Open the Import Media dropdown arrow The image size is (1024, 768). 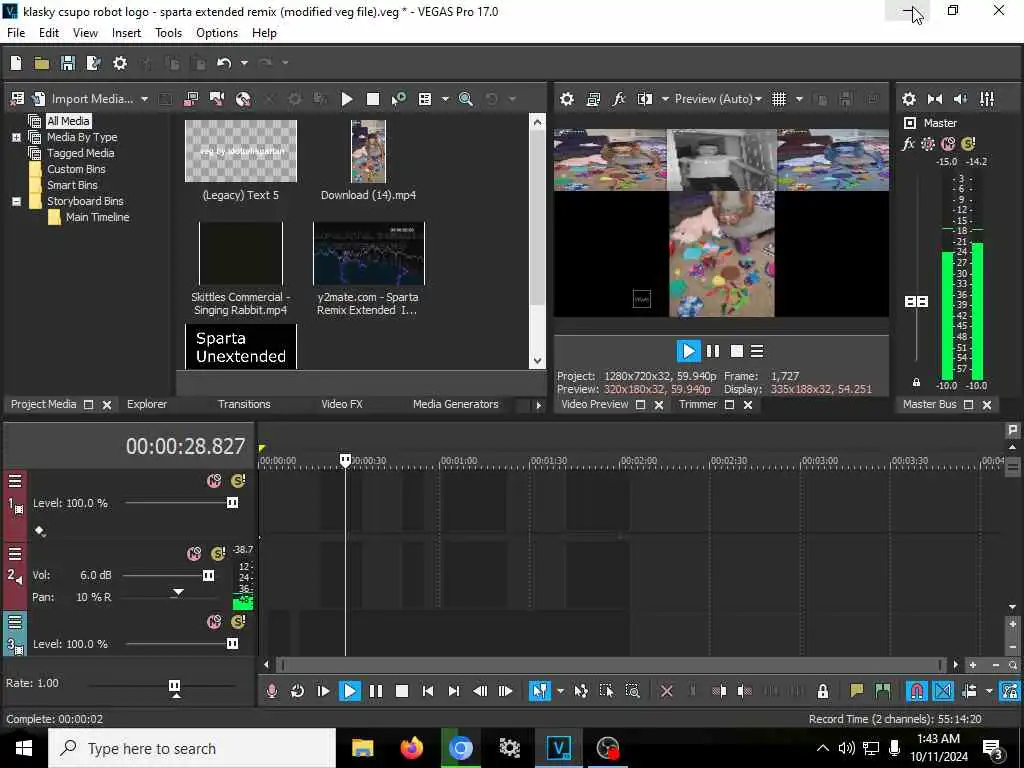tap(144, 99)
